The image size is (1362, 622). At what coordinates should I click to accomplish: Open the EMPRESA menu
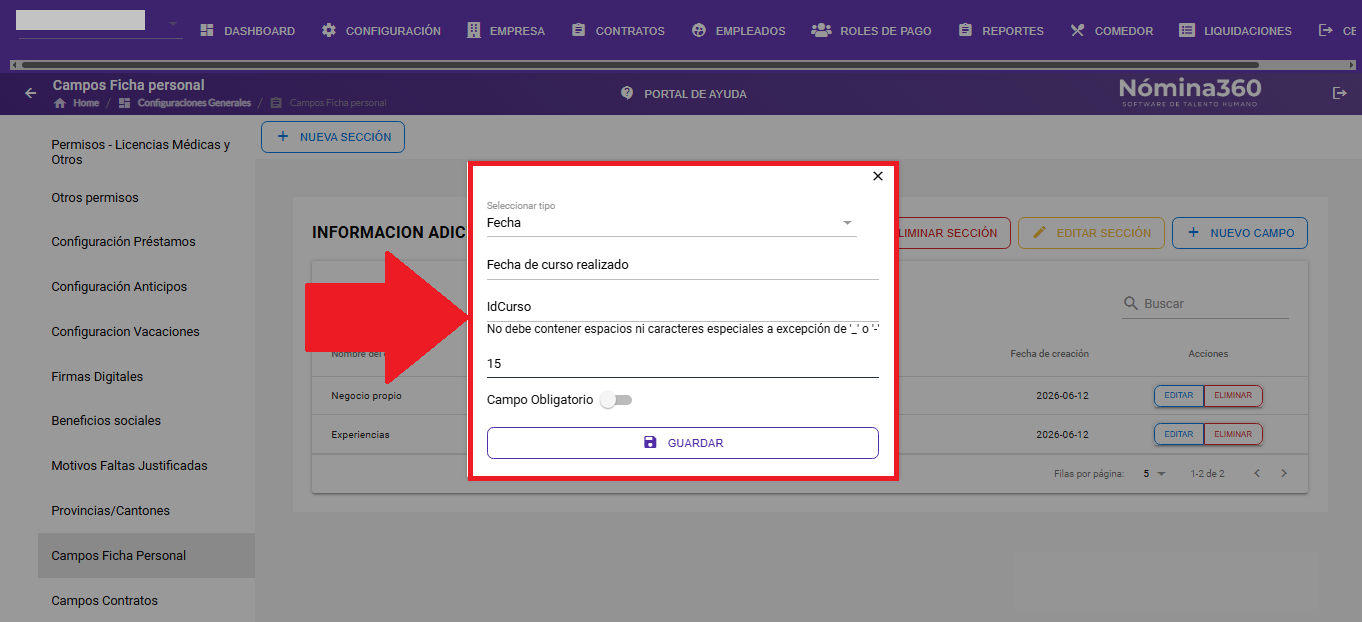(506, 31)
